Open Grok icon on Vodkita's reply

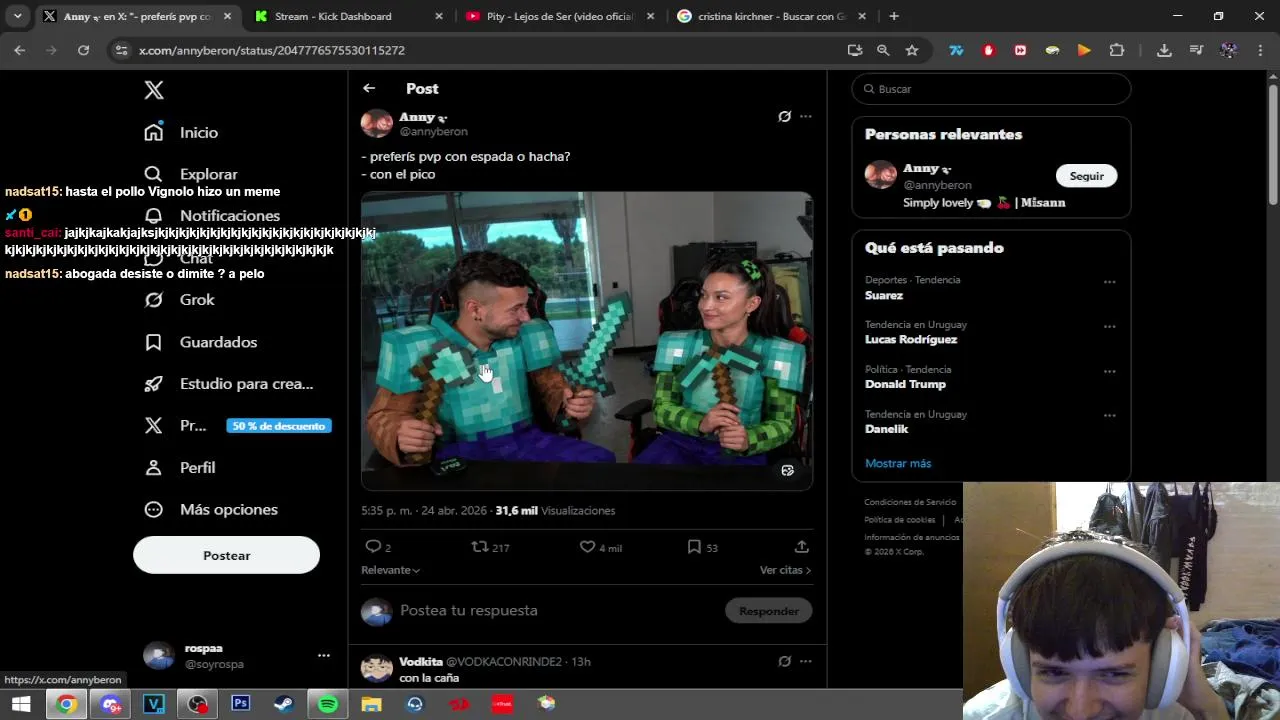pos(785,661)
